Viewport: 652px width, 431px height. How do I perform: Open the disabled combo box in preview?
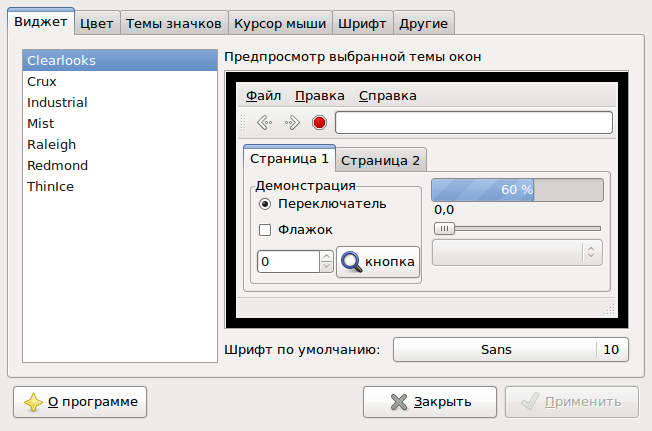pos(516,252)
